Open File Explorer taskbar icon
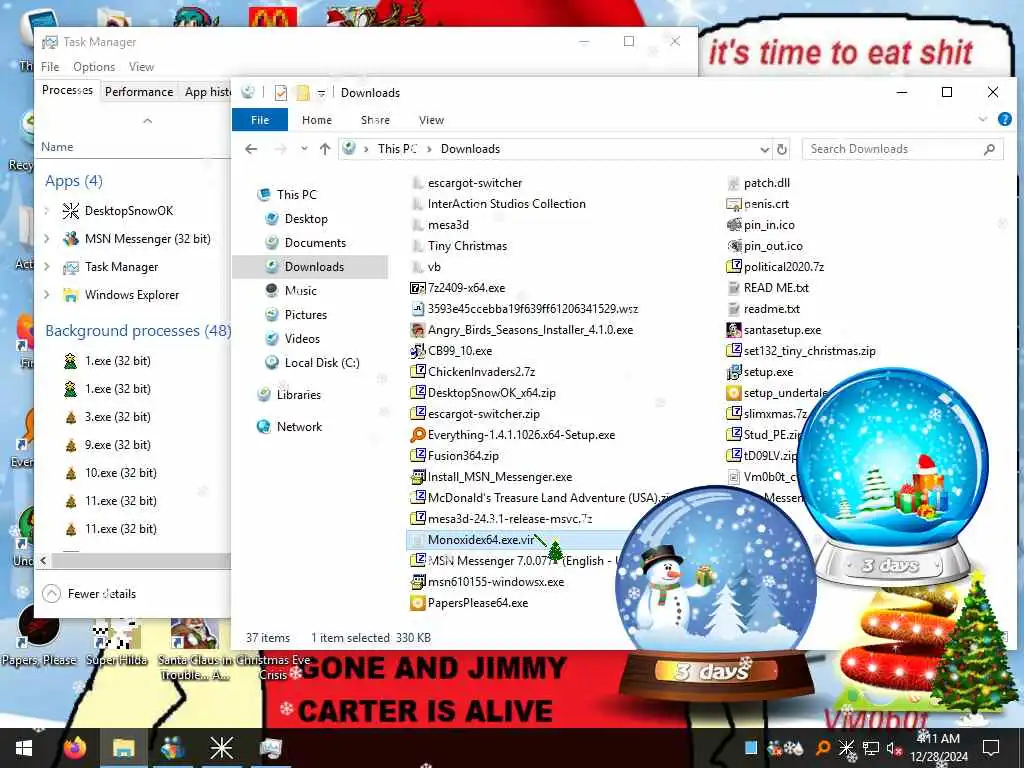 click(x=123, y=748)
